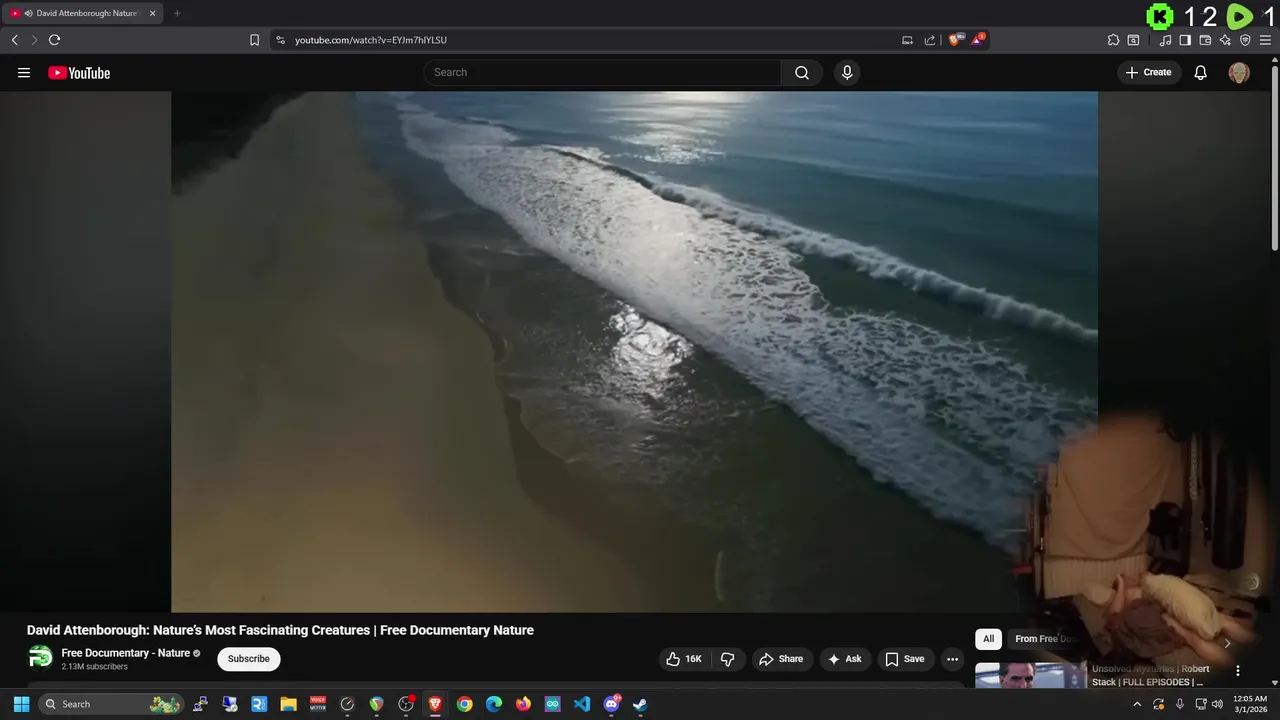Click the install/cast icon in address bar
Viewport: 1280px width, 720px height.
point(907,40)
